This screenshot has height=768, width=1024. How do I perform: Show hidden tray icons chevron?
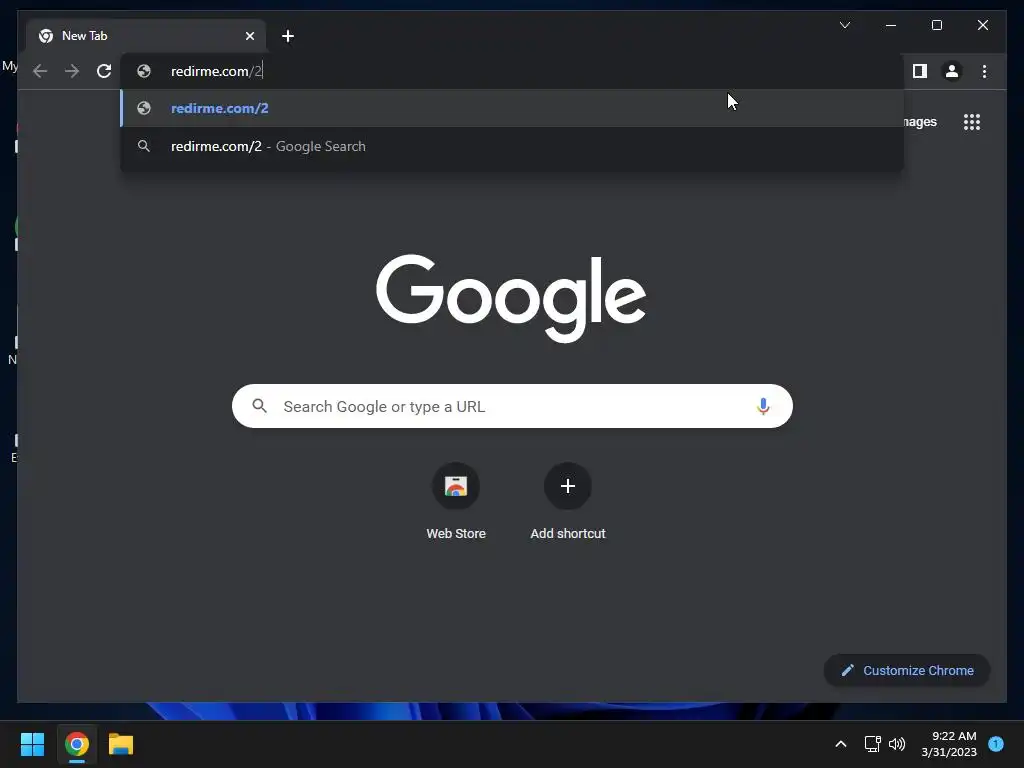click(841, 744)
